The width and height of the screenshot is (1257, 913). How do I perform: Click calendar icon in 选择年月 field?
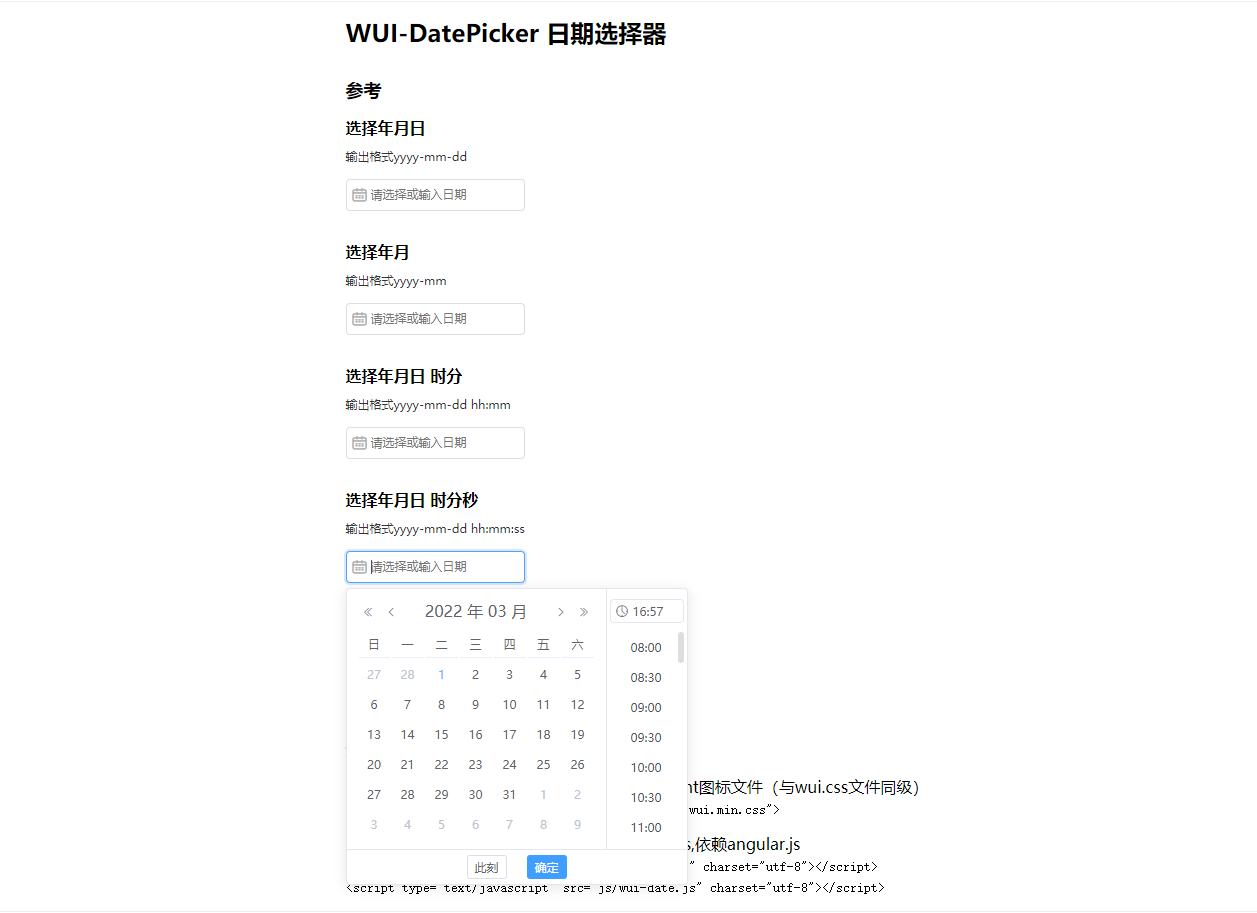pyautogui.click(x=360, y=319)
